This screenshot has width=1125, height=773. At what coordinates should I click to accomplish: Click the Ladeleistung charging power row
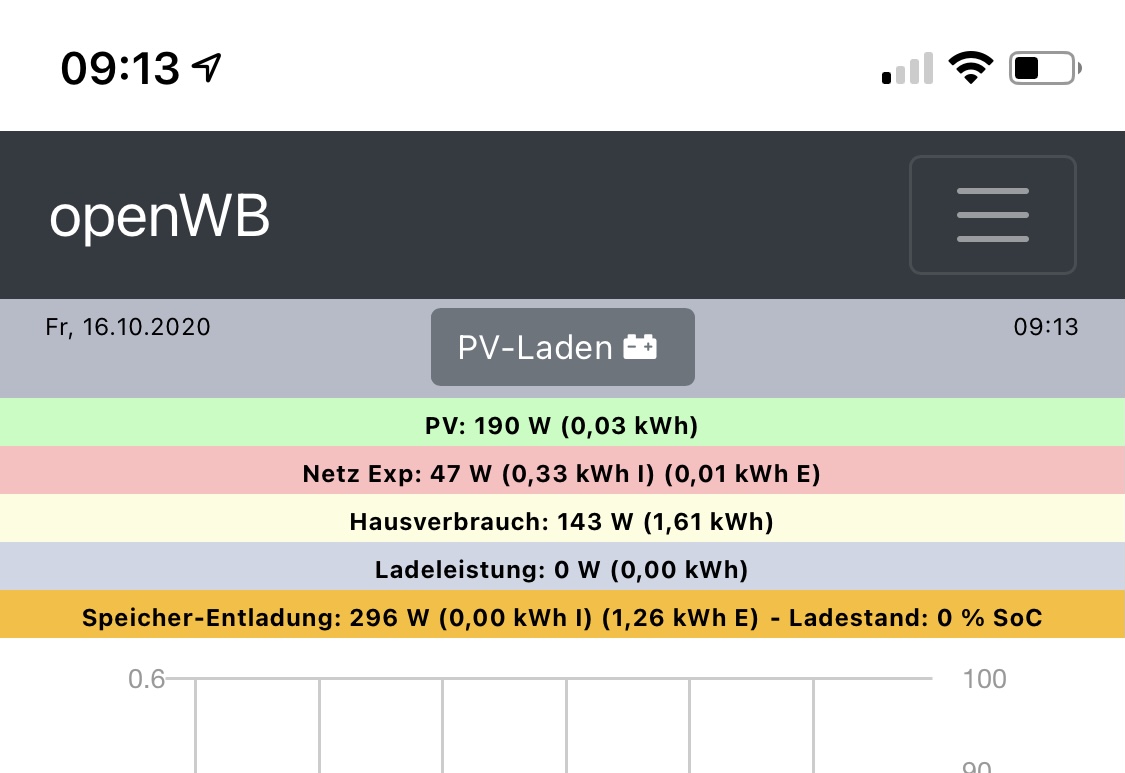click(x=562, y=567)
